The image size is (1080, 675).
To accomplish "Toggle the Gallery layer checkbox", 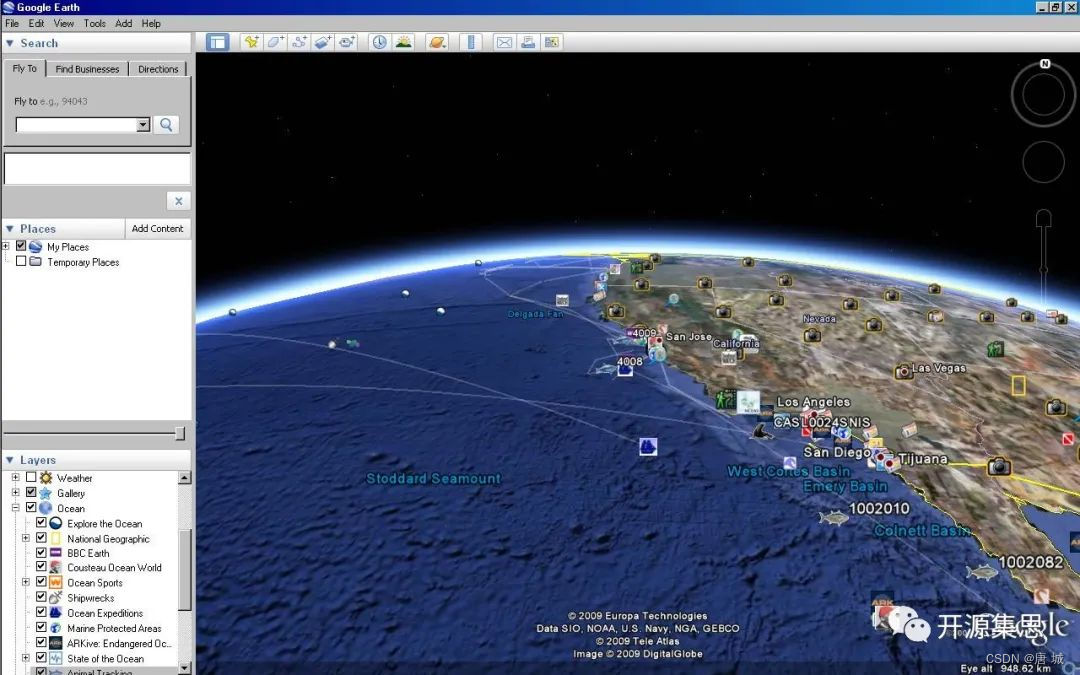I will tap(31, 492).
